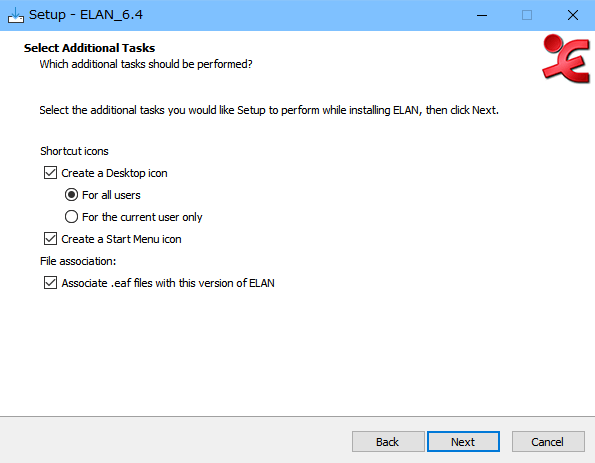Go back with the Back button
This screenshot has height=463, width=595.
pos(388,442)
